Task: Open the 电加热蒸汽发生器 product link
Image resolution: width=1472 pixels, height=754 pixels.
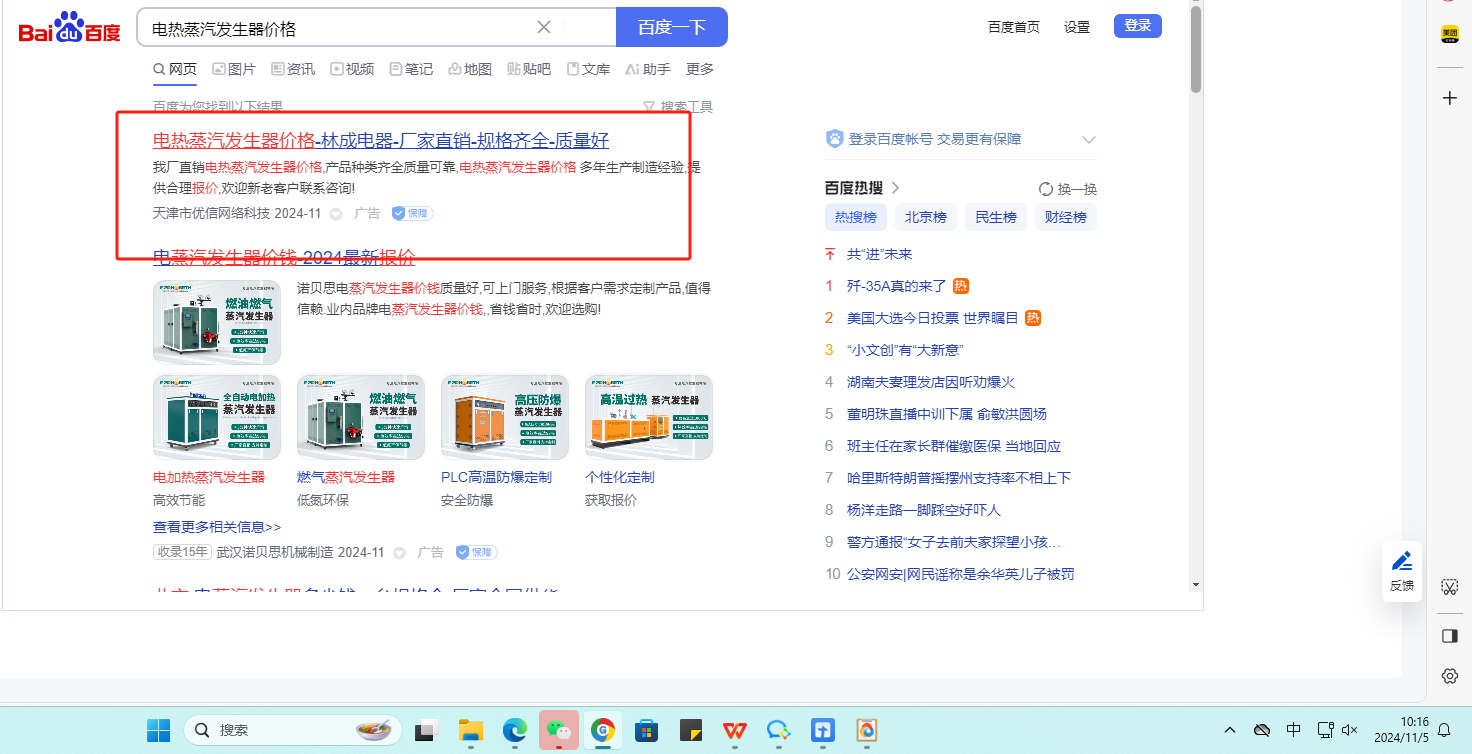Action: [209, 477]
